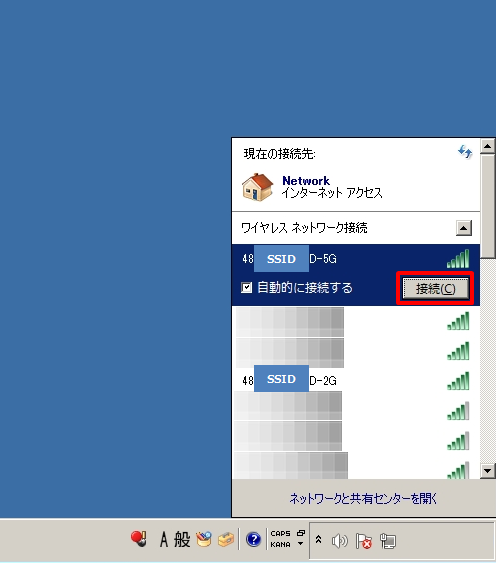496x563 pixels.
Task: Toggle the IME 般 conversion mode
Action: [182, 539]
